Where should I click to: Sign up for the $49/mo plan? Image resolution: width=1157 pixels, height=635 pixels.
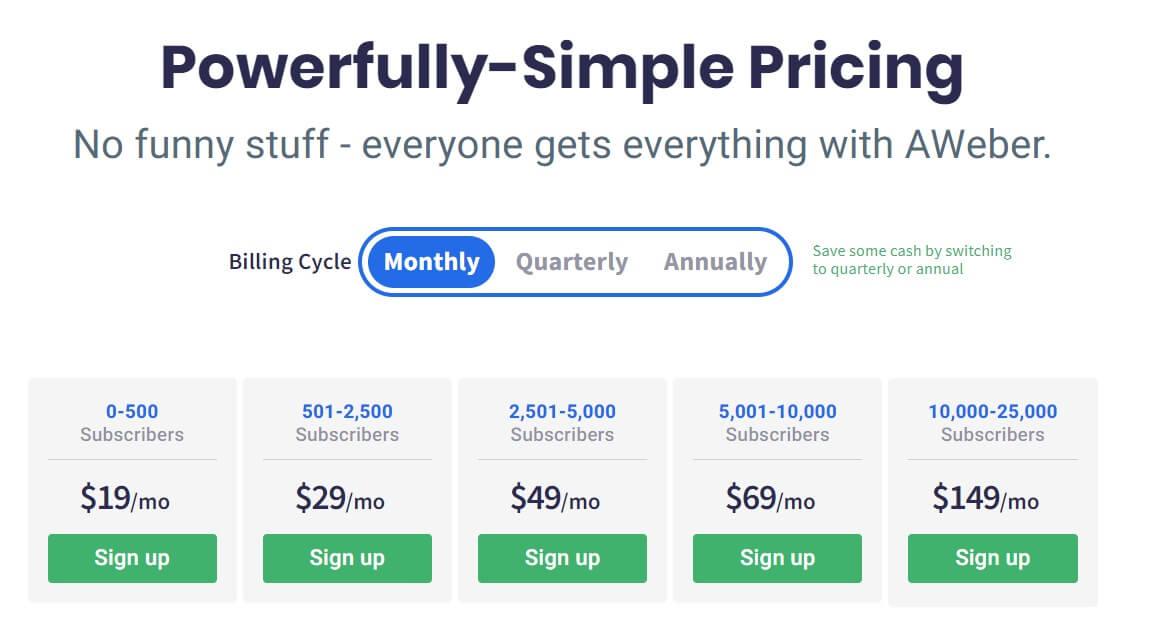(x=562, y=558)
